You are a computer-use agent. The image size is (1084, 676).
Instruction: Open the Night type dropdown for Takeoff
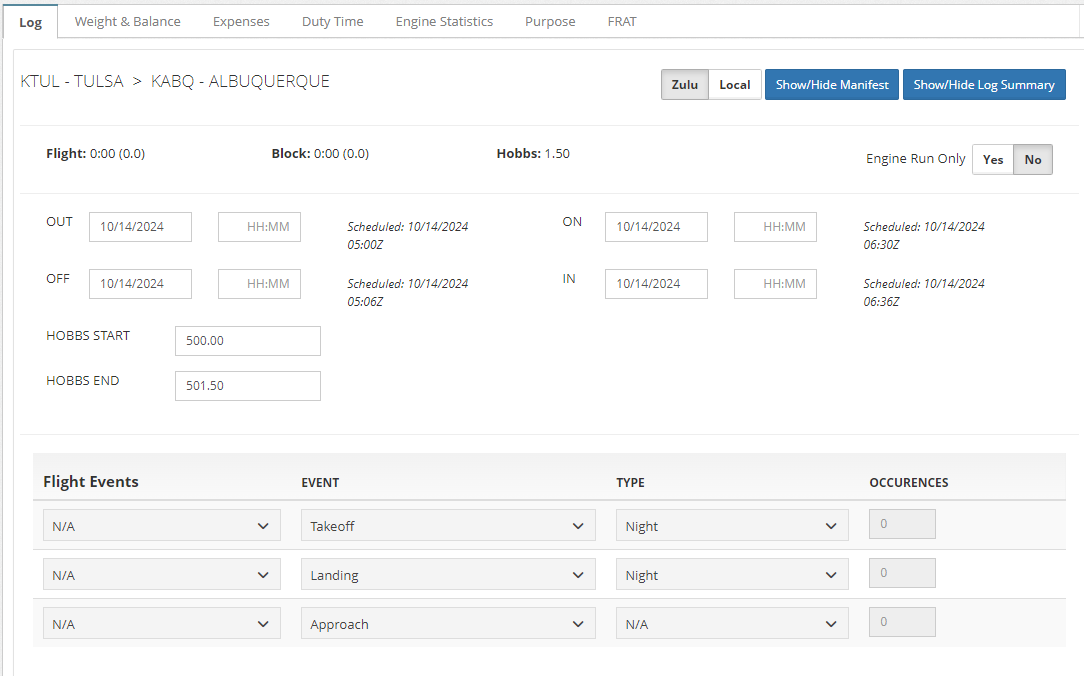[x=732, y=525]
